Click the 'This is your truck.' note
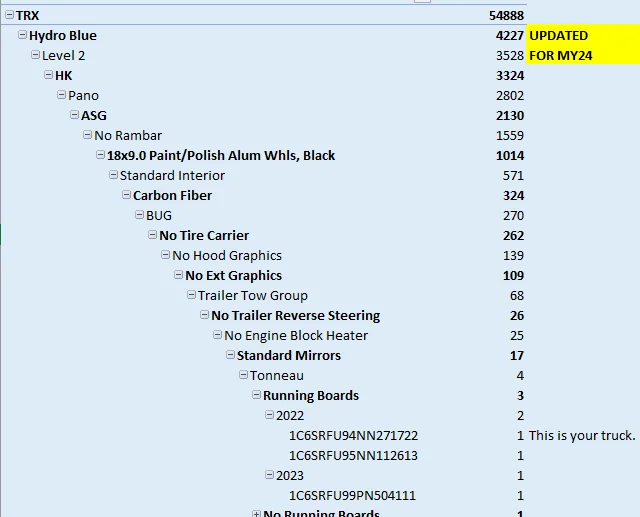The width and height of the screenshot is (640, 517). tap(582, 435)
